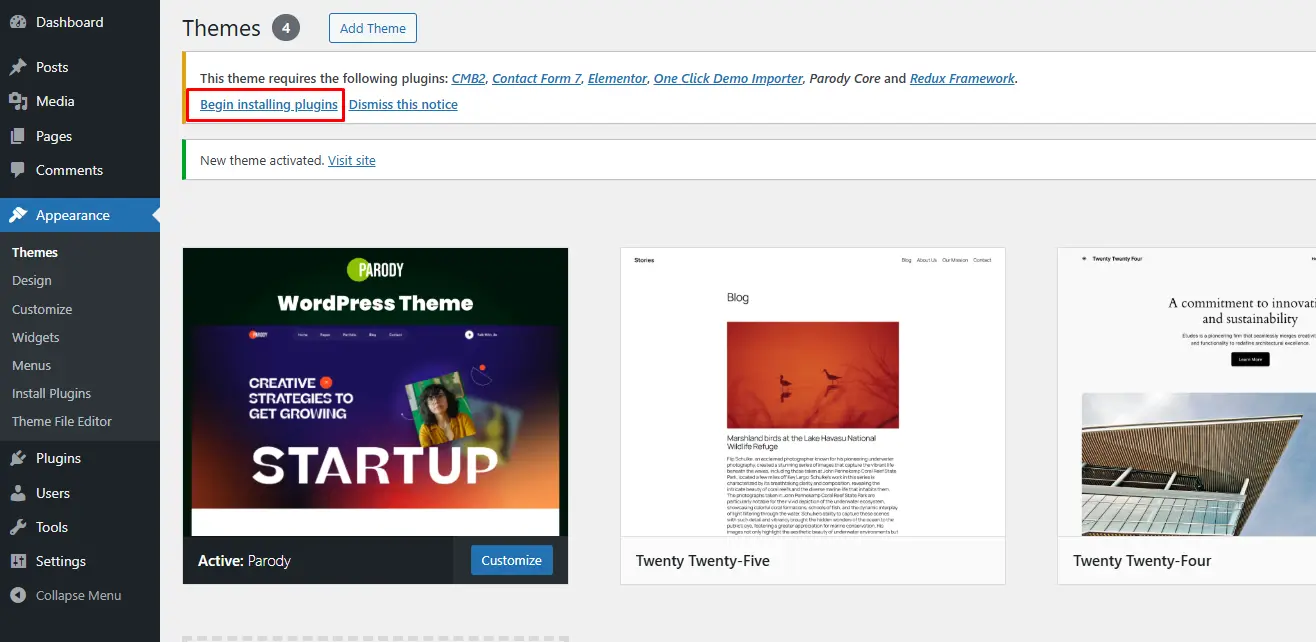
Task: Click the Twenty Twenty-Five theme name
Action: click(x=703, y=561)
